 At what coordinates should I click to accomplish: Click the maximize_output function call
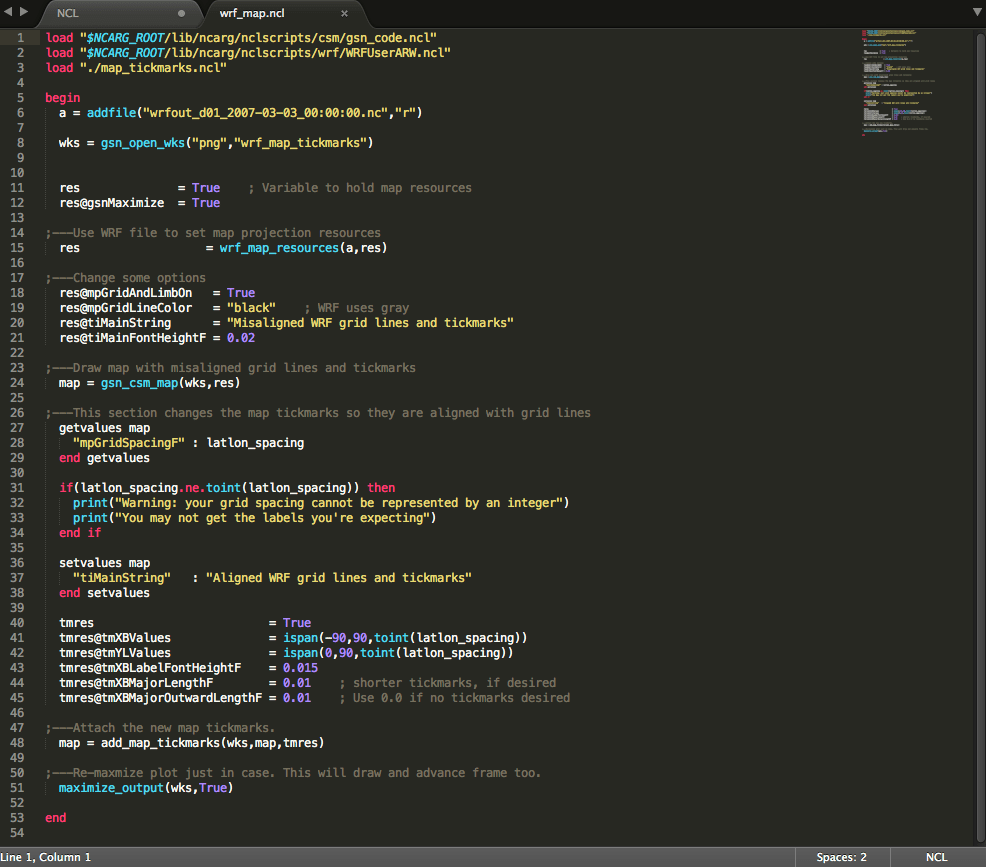(111, 788)
